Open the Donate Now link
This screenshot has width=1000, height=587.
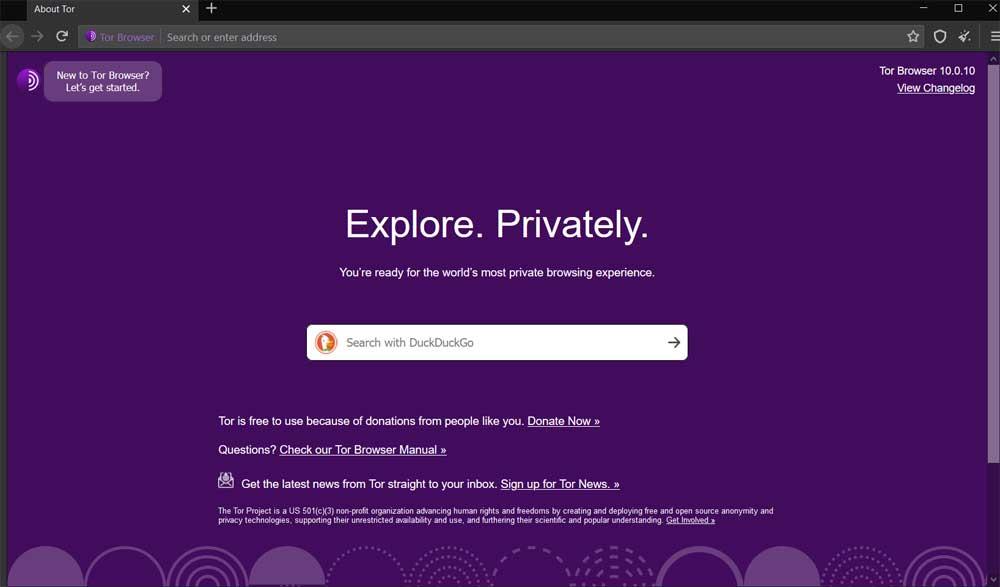coord(563,421)
